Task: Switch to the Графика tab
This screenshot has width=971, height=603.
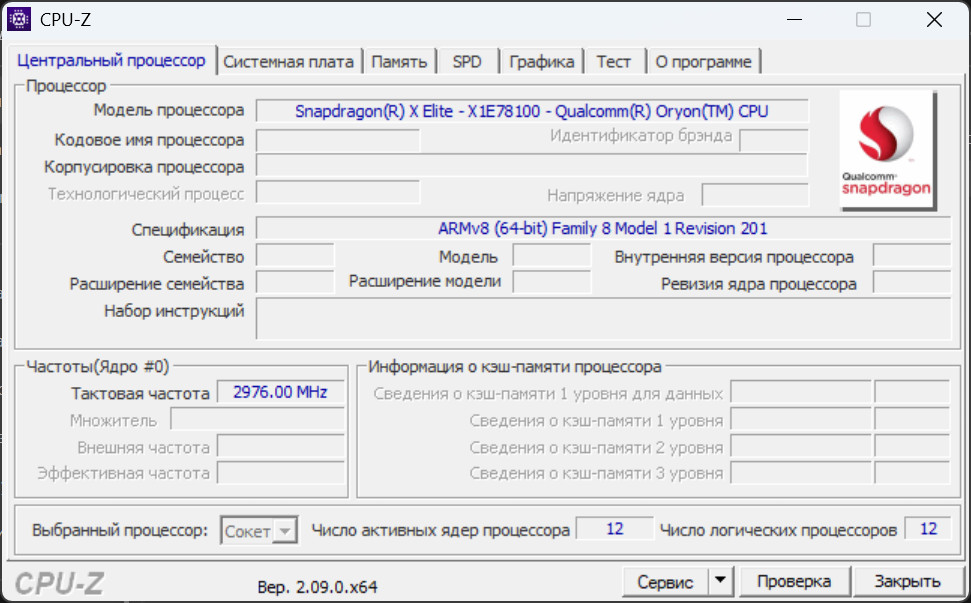Action: [542, 62]
